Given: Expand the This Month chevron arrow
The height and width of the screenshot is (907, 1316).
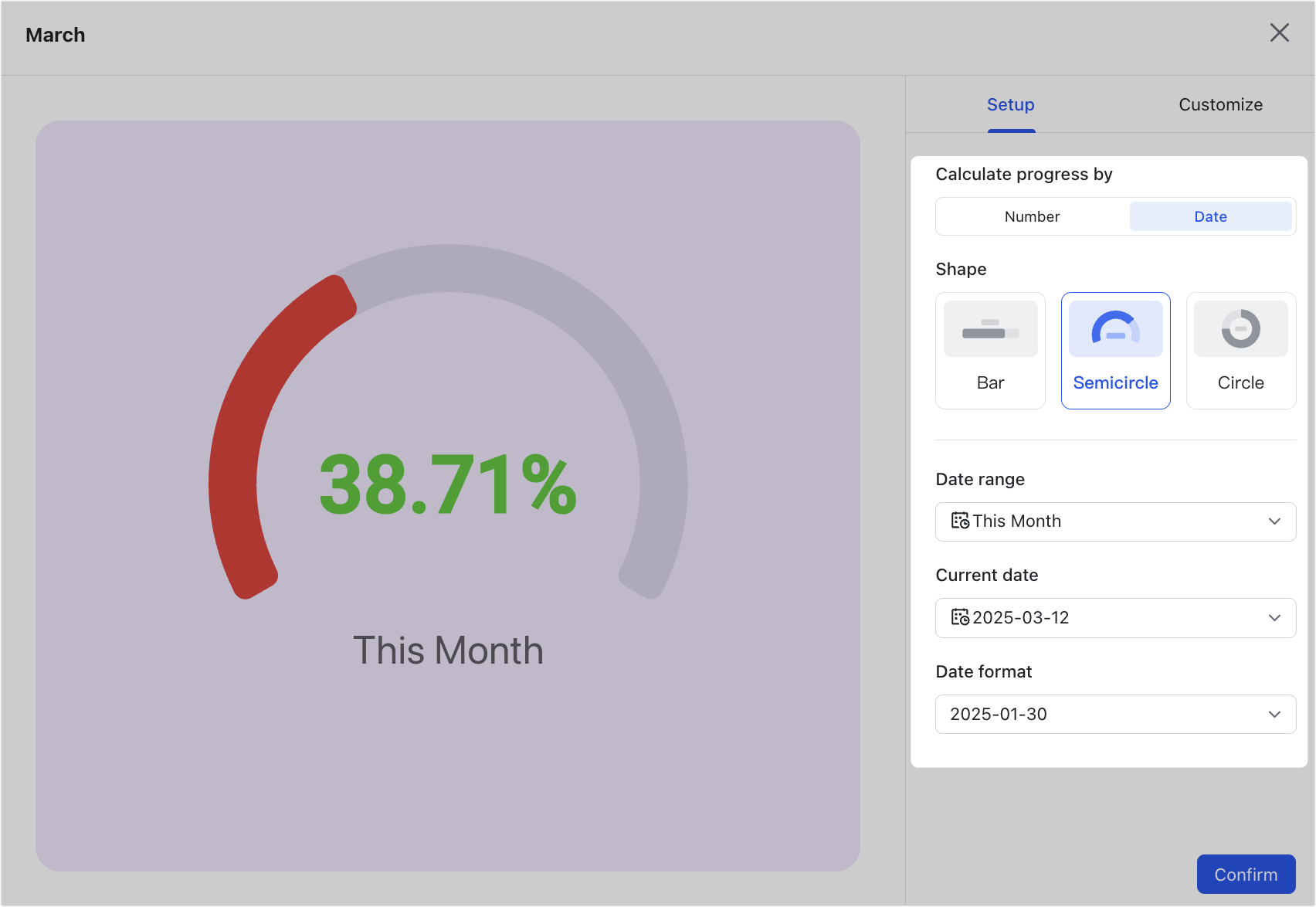Looking at the screenshot, I should pyautogui.click(x=1274, y=521).
